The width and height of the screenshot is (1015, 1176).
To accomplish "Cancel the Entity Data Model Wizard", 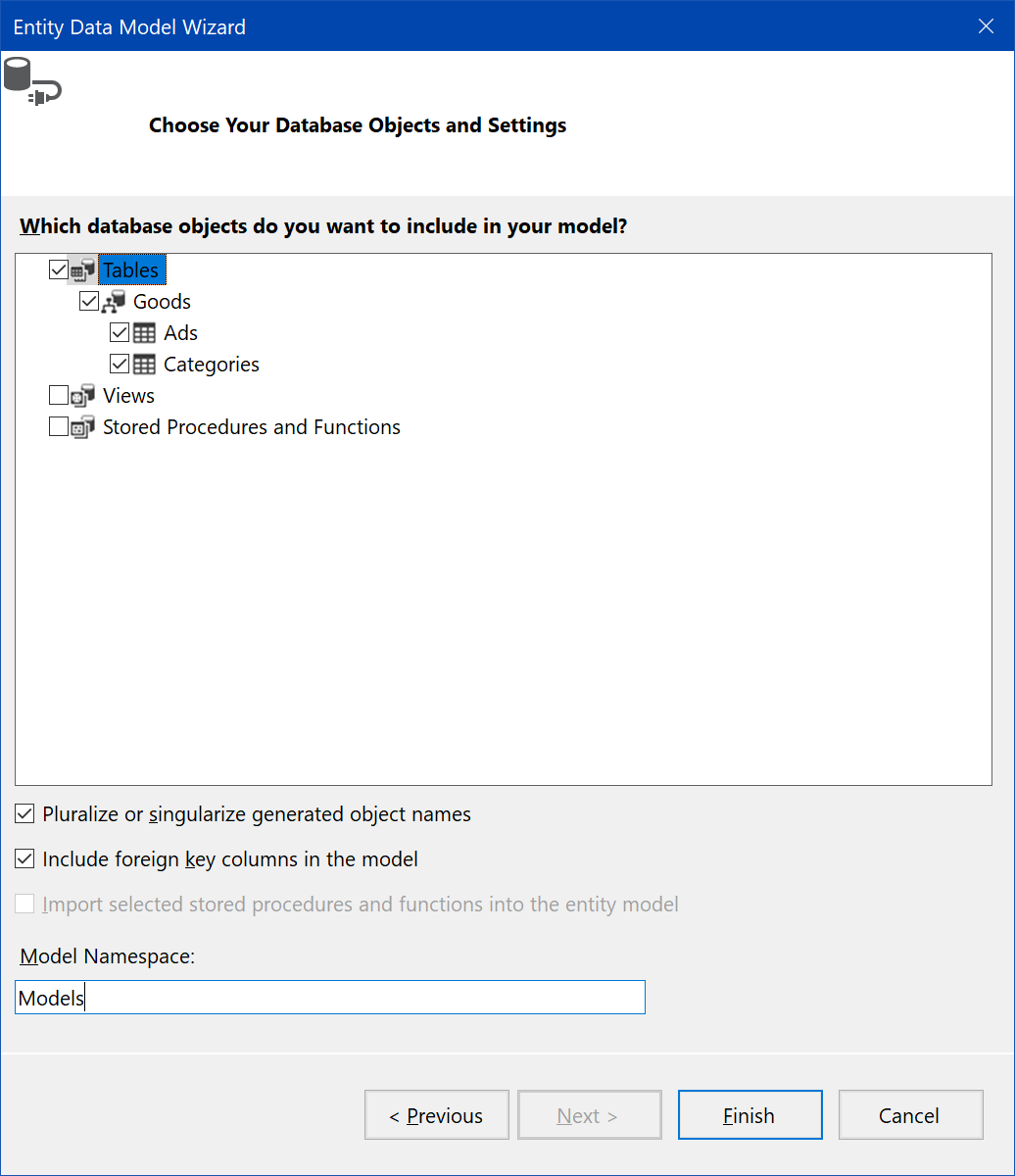I will pos(910,1115).
